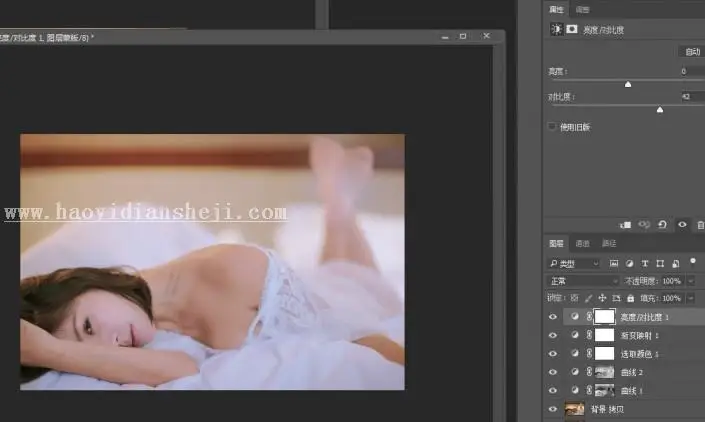Click adjustment icon of 渐变映射 1 layer

click(x=575, y=335)
